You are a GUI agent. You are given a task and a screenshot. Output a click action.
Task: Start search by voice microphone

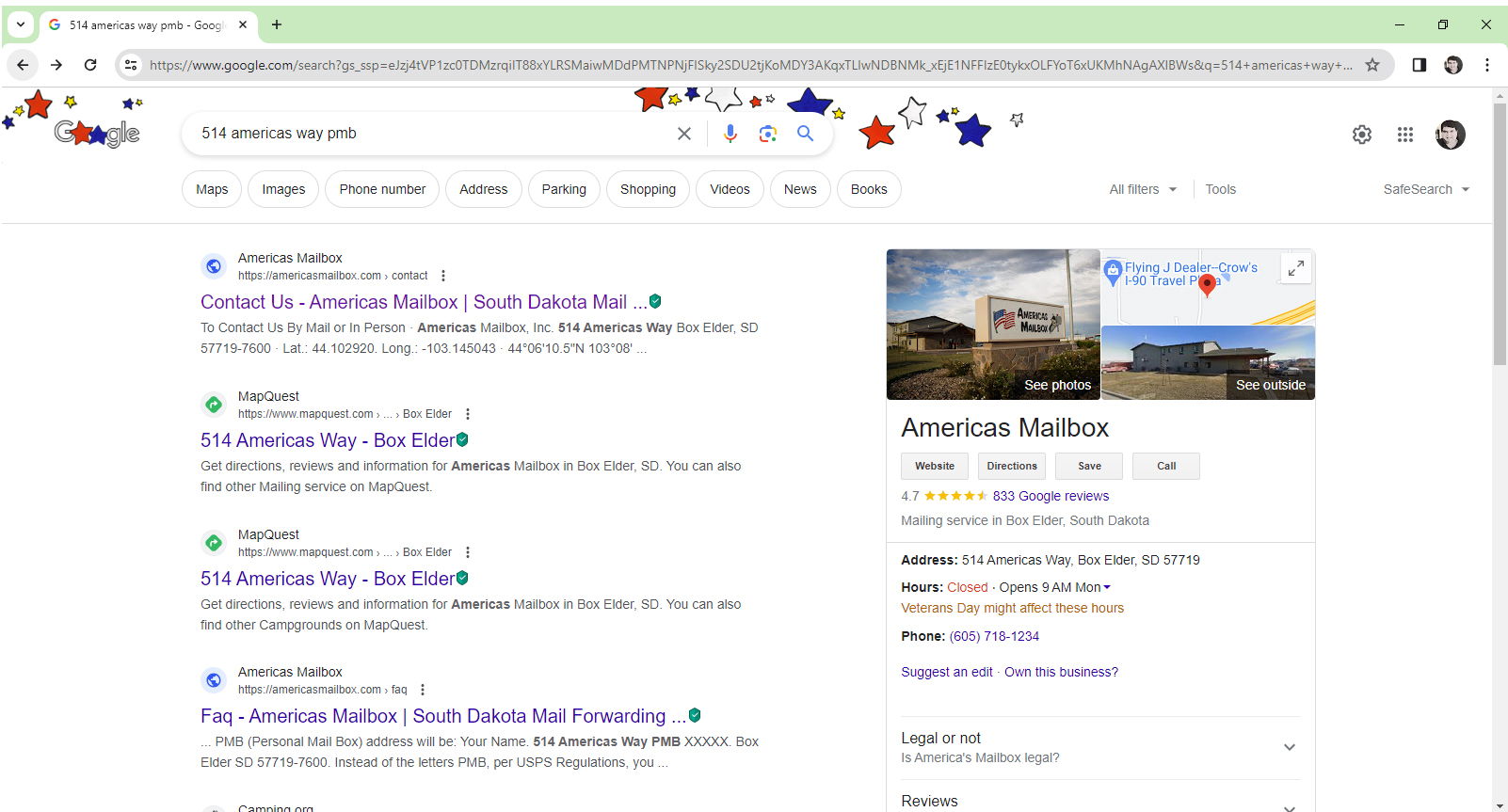(x=730, y=134)
